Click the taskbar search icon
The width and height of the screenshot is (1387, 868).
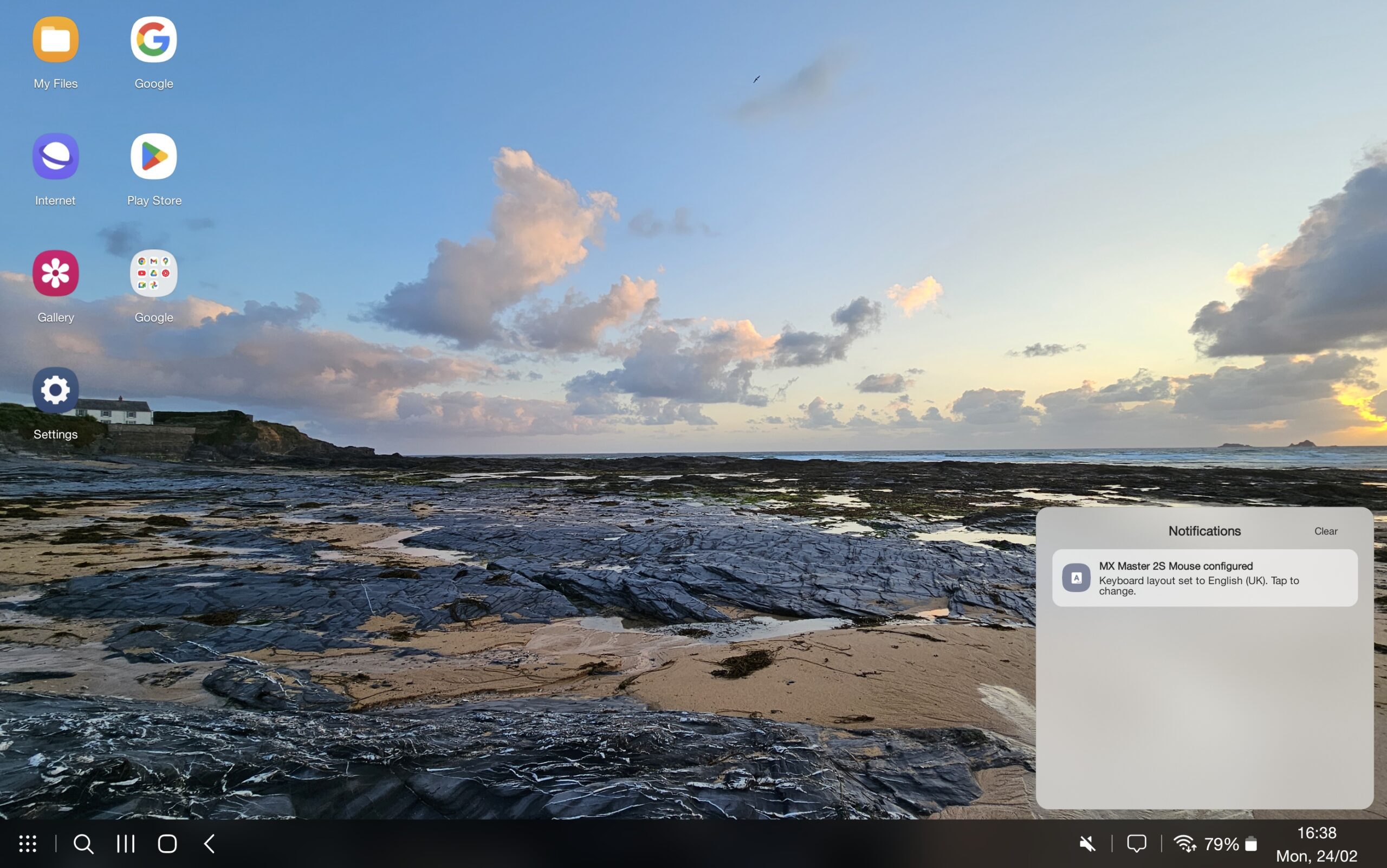click(83, 843)
